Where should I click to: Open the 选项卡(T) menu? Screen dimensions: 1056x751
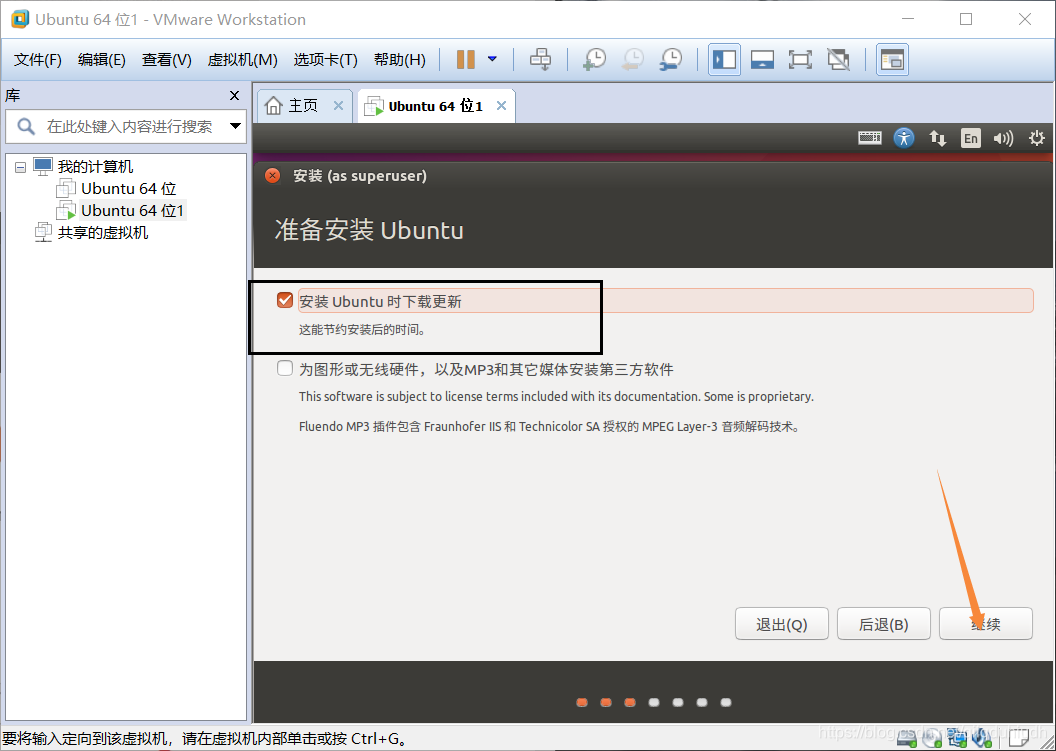[325, 60]
